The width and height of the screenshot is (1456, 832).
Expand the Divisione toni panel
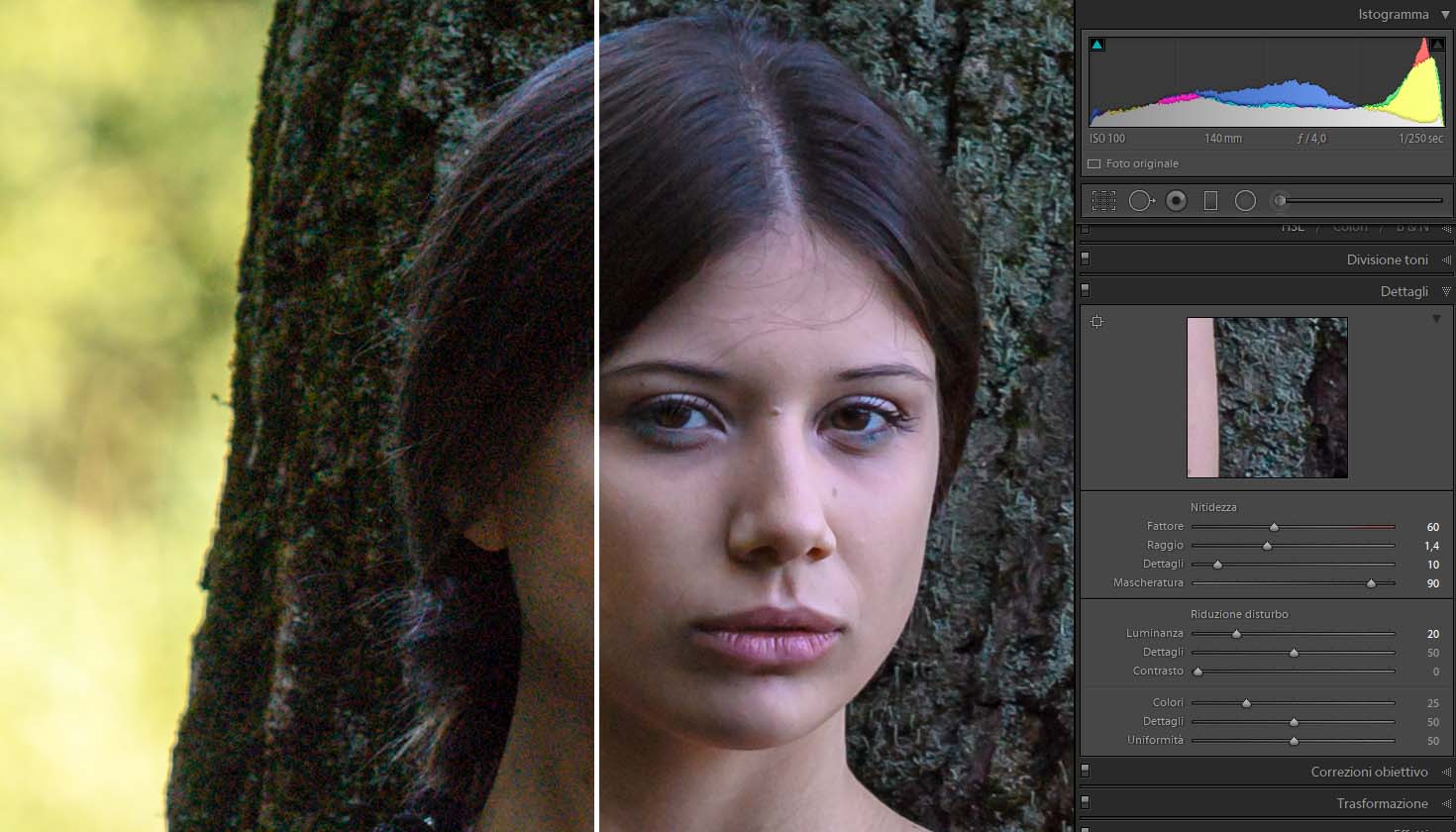point(1446,260)
